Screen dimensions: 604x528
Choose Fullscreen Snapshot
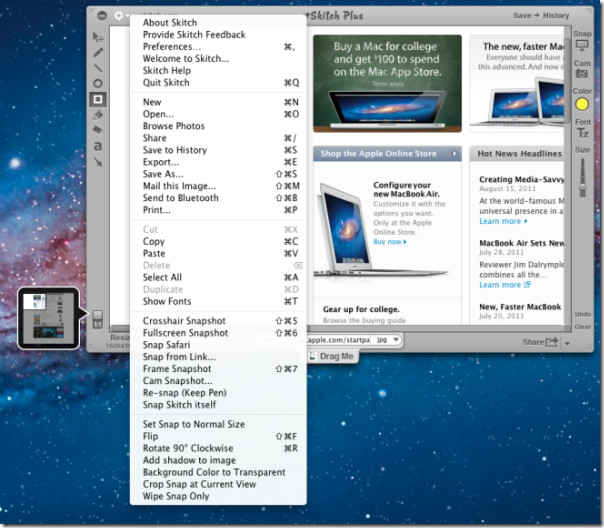(x=218, y=333)
